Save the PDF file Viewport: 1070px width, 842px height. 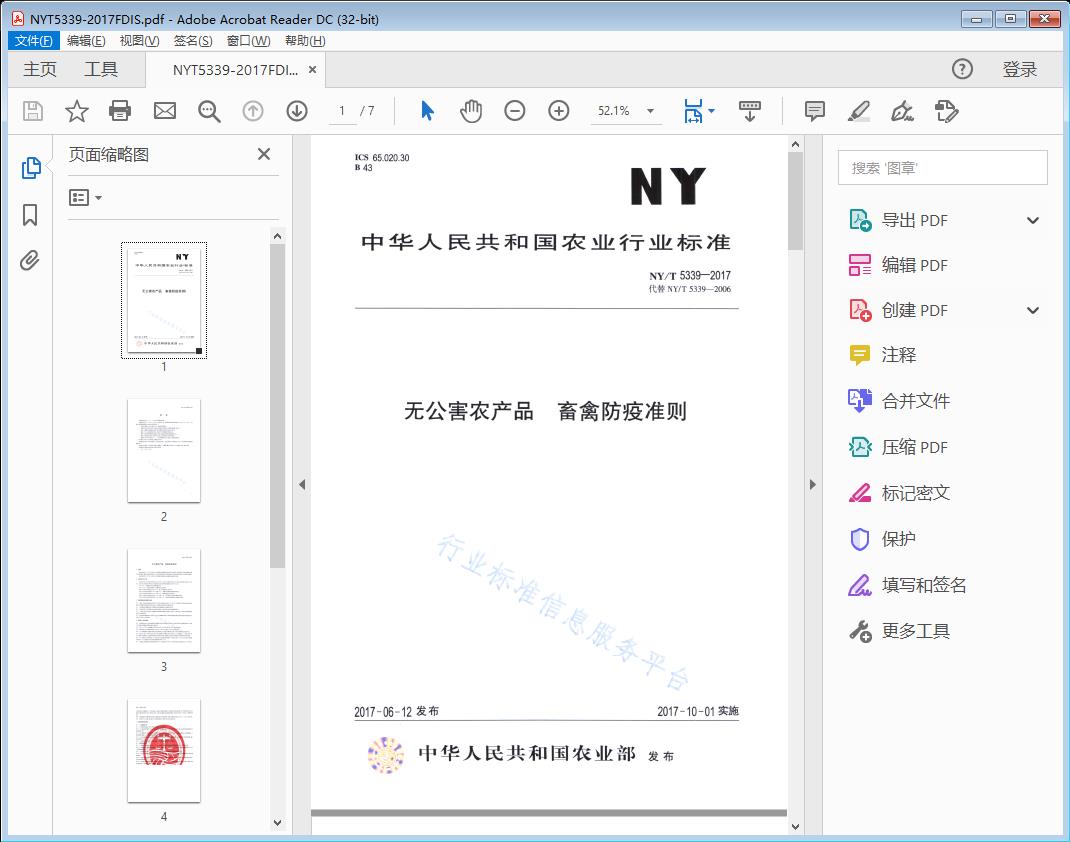coord(31,111)
